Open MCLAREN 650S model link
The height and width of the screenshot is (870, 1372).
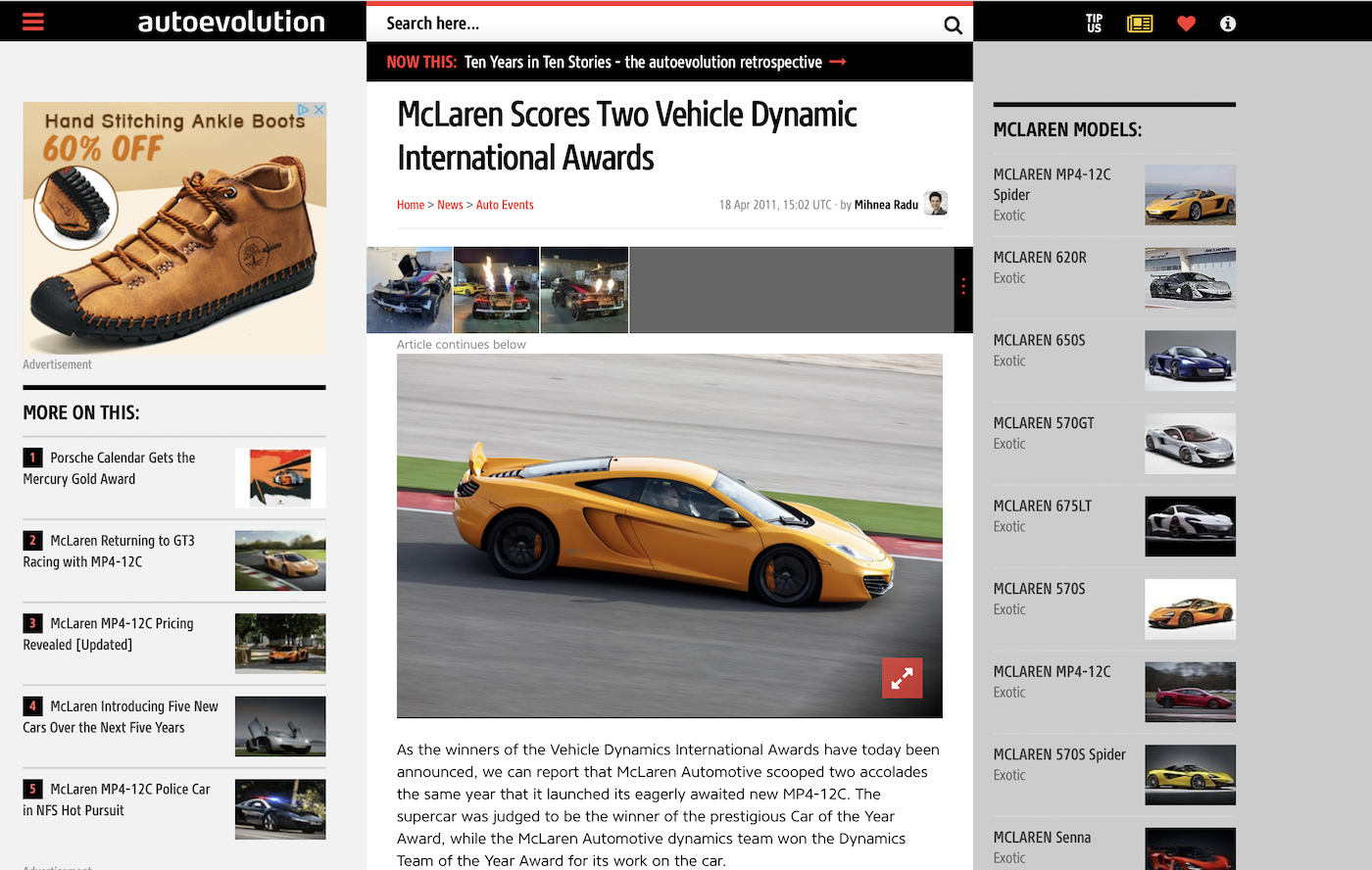click(1039, 340)
